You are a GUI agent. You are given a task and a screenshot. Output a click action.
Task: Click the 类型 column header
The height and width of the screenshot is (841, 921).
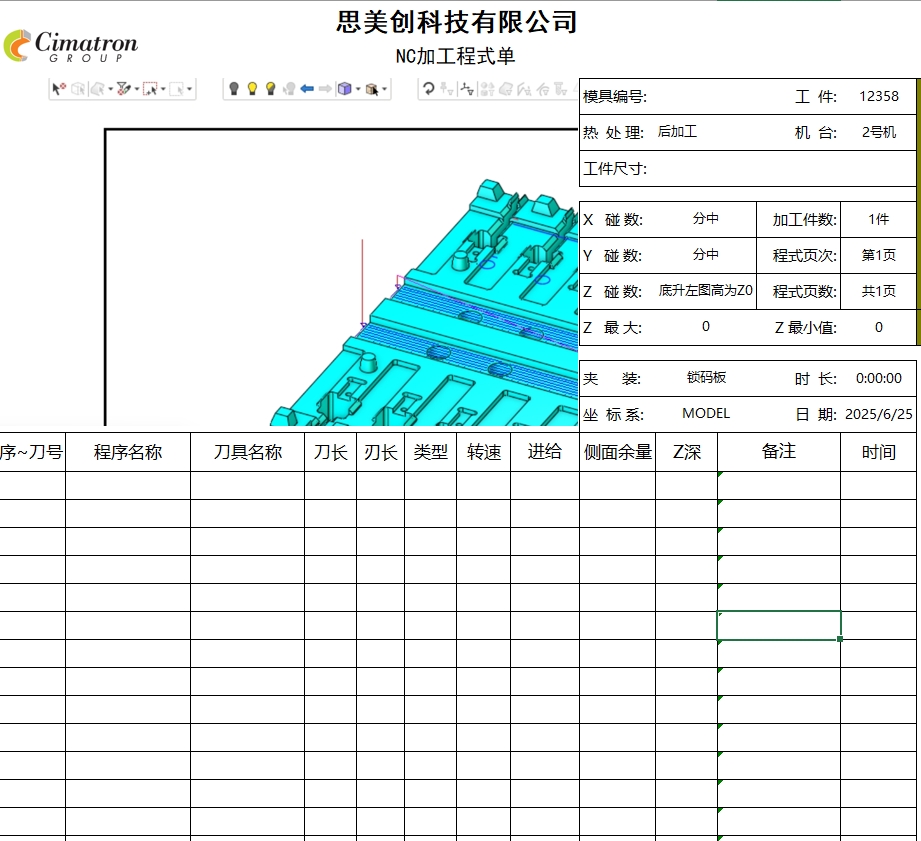coord(431,452)
